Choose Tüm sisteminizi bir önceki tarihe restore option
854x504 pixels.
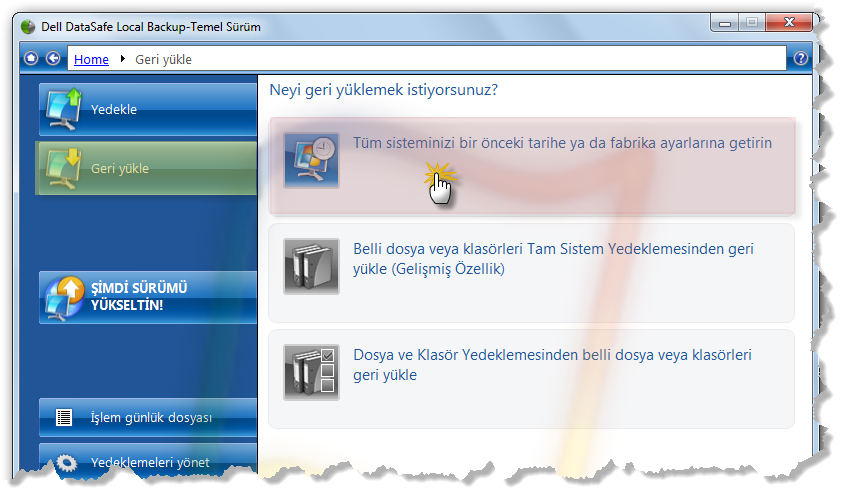(532, 165)
